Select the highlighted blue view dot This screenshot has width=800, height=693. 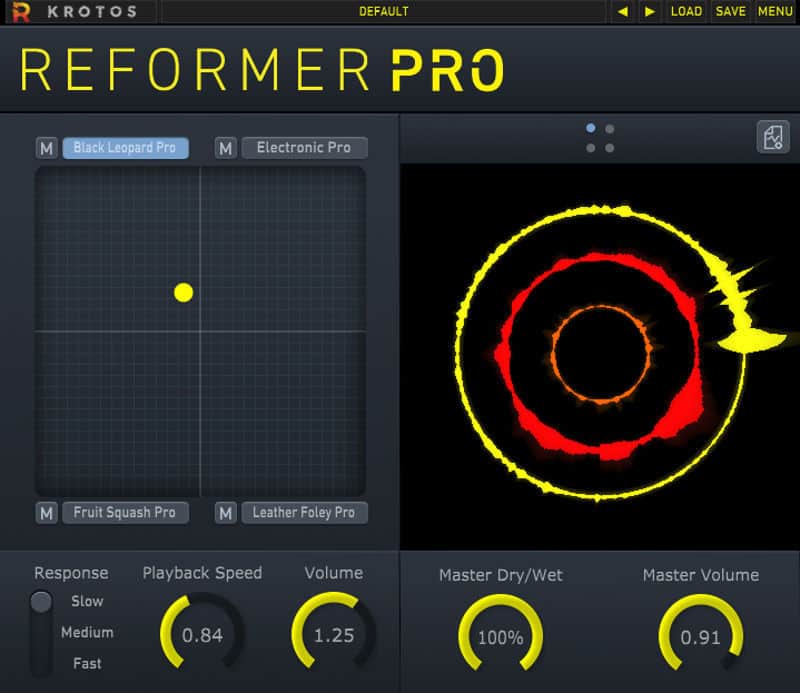[x=591, y=128]
